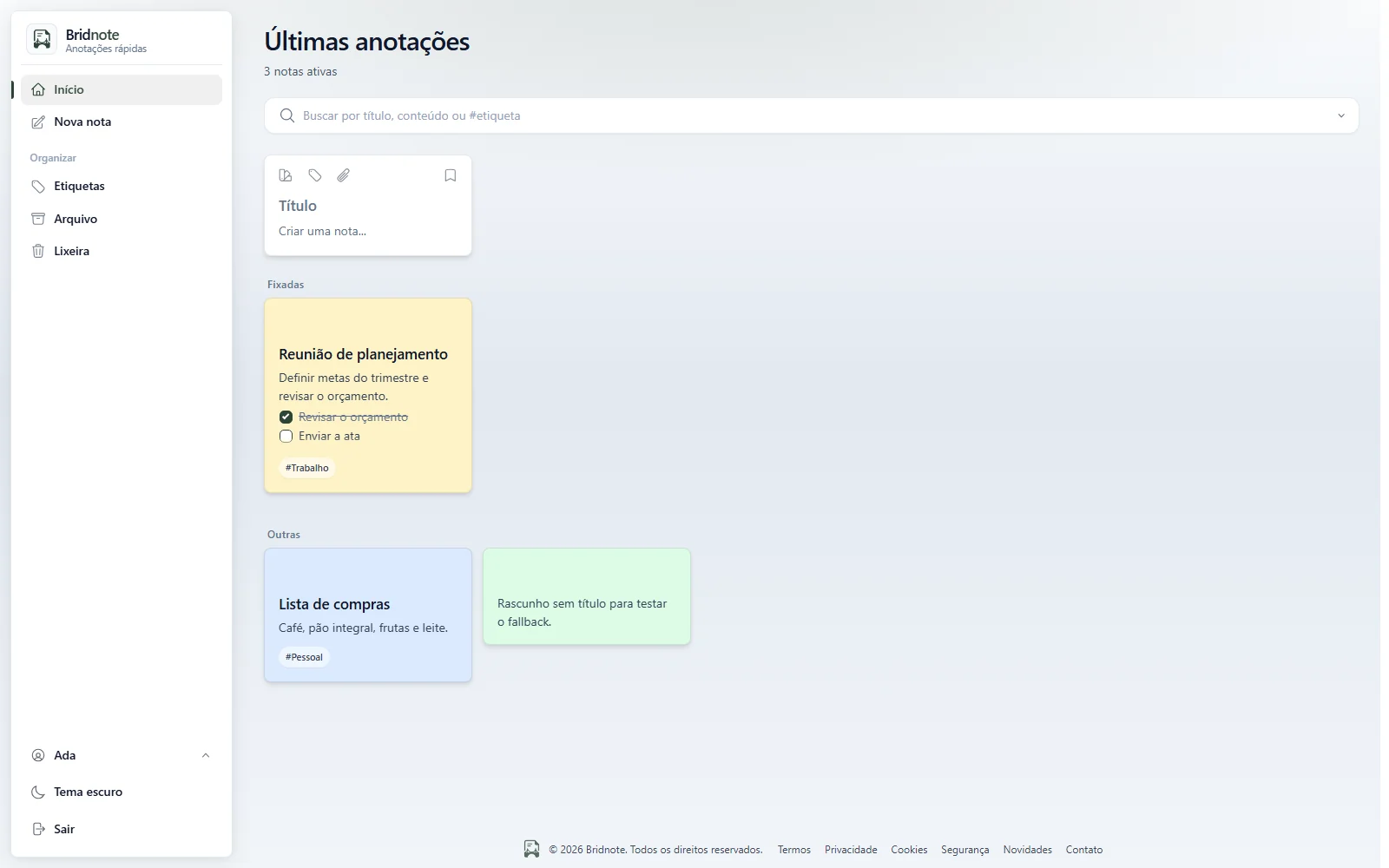Open Nova nota in the sidebar
The width and height of the screenshot is (1389, 868).
(x=122, y=122)
